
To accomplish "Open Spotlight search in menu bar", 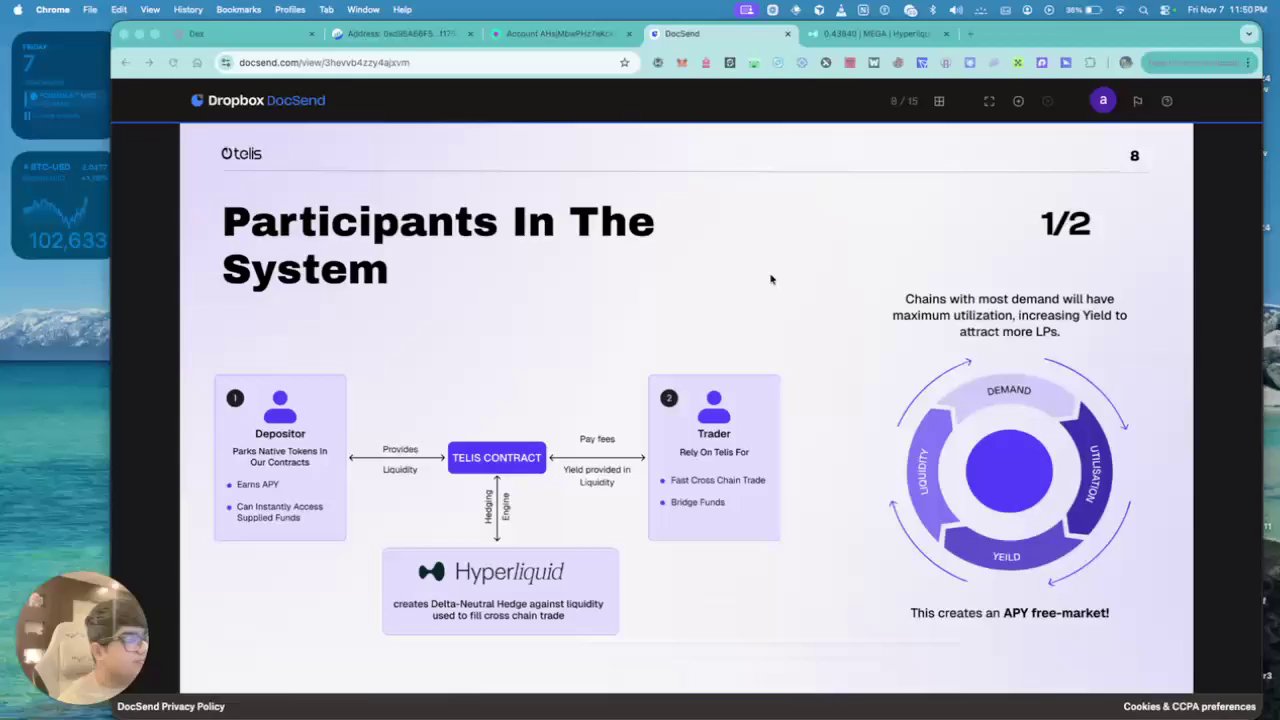I will coord(1142,9).
